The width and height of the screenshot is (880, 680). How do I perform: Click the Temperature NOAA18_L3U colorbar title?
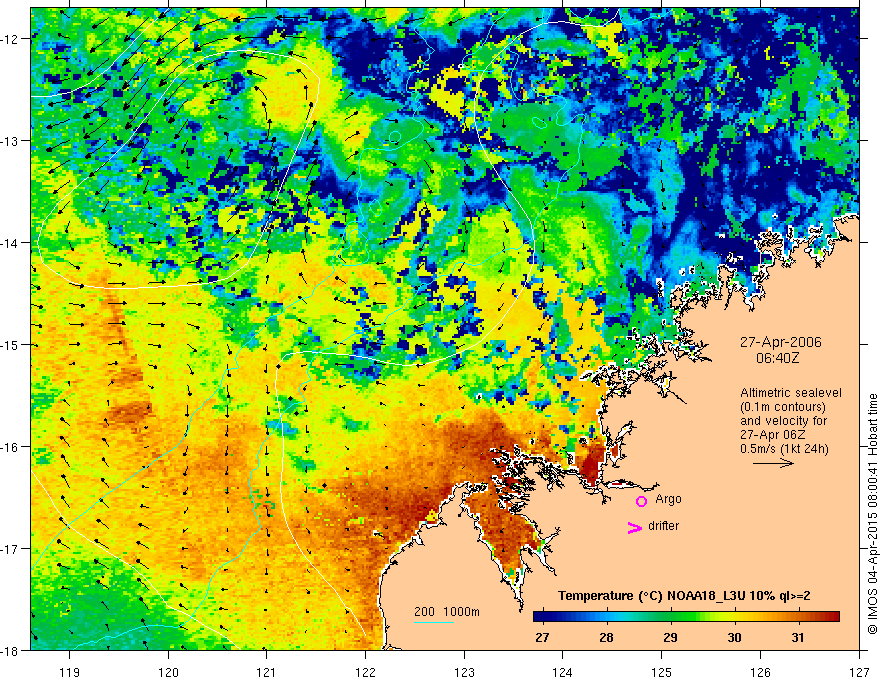pyautogui.click(x=684, y=596)
